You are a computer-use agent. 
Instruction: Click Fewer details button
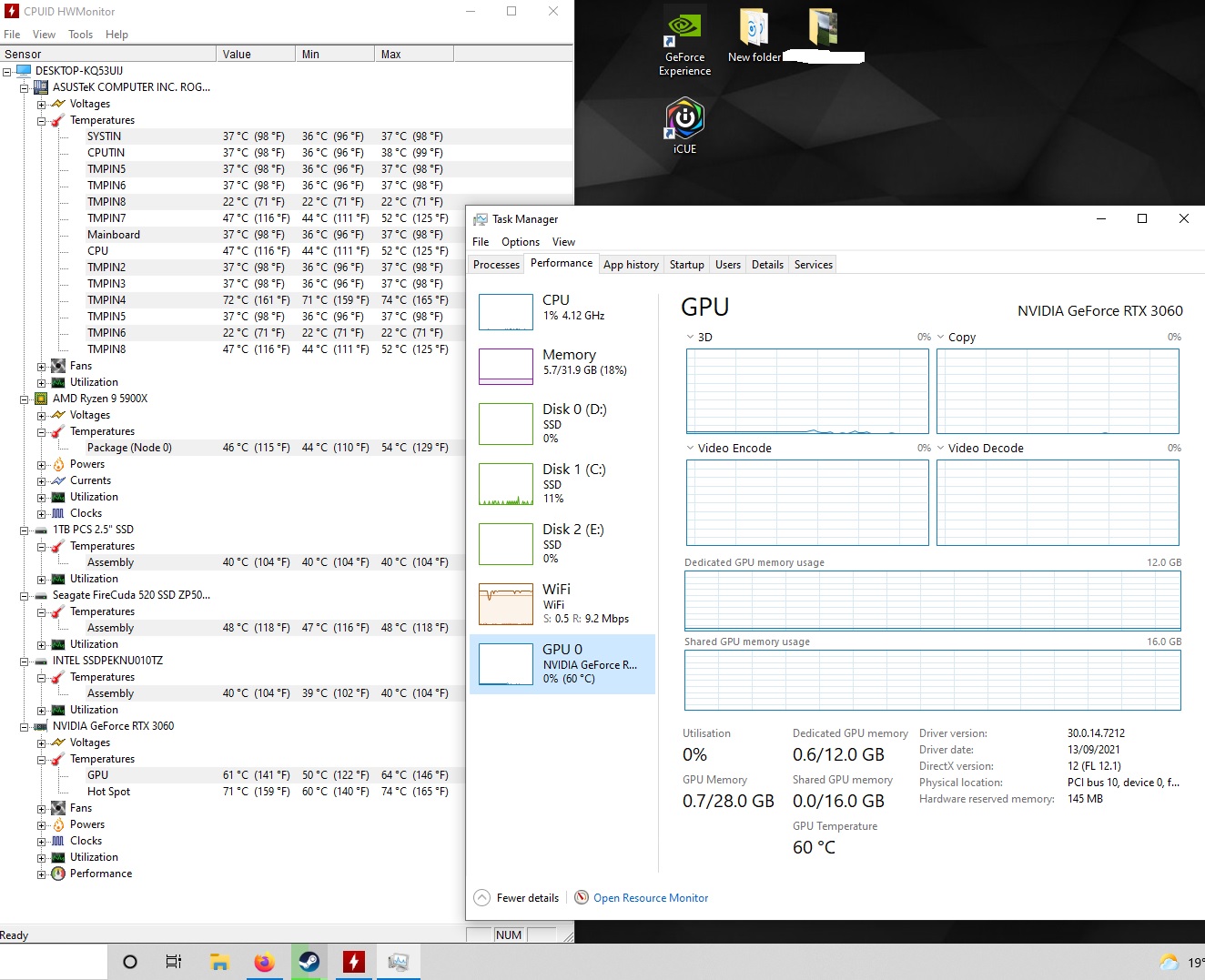pos(517,898)
